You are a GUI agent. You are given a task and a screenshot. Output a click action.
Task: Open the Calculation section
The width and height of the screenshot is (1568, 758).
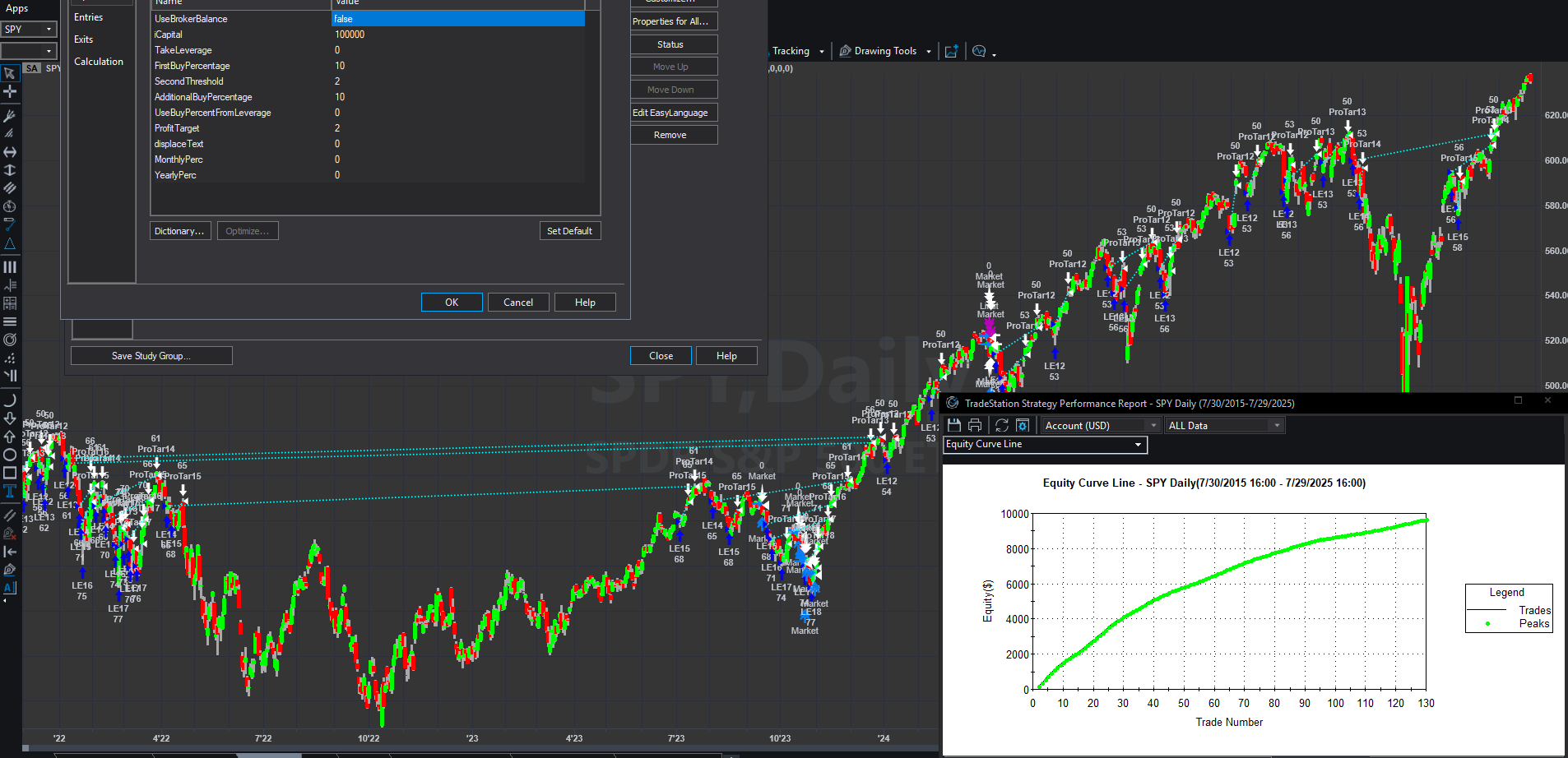99,62
